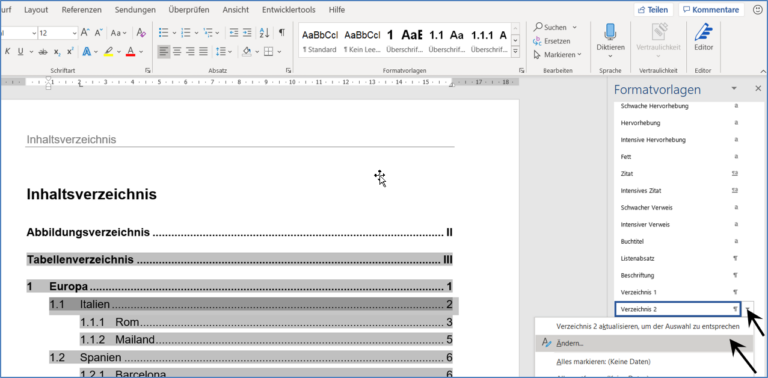Open the Schriftart dialog launcher

[x=147, y=71]
